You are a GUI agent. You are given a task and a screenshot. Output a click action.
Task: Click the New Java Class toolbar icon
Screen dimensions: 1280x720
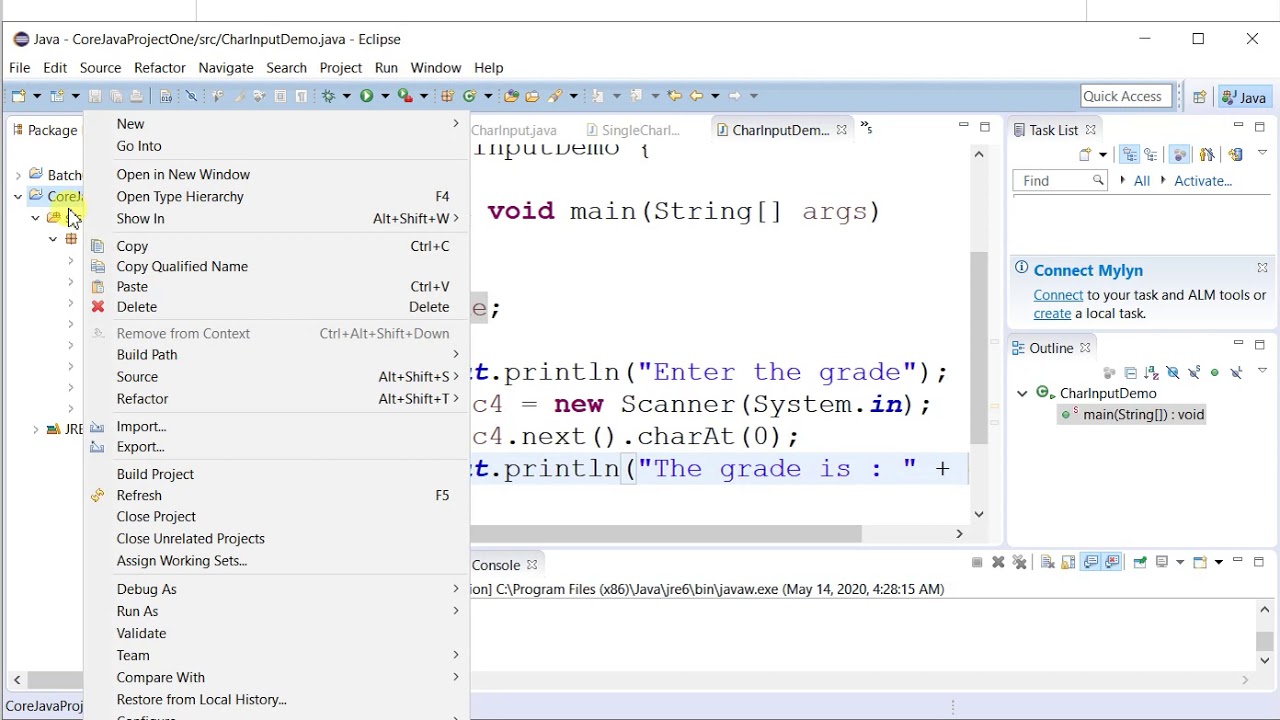click(469, 96)
